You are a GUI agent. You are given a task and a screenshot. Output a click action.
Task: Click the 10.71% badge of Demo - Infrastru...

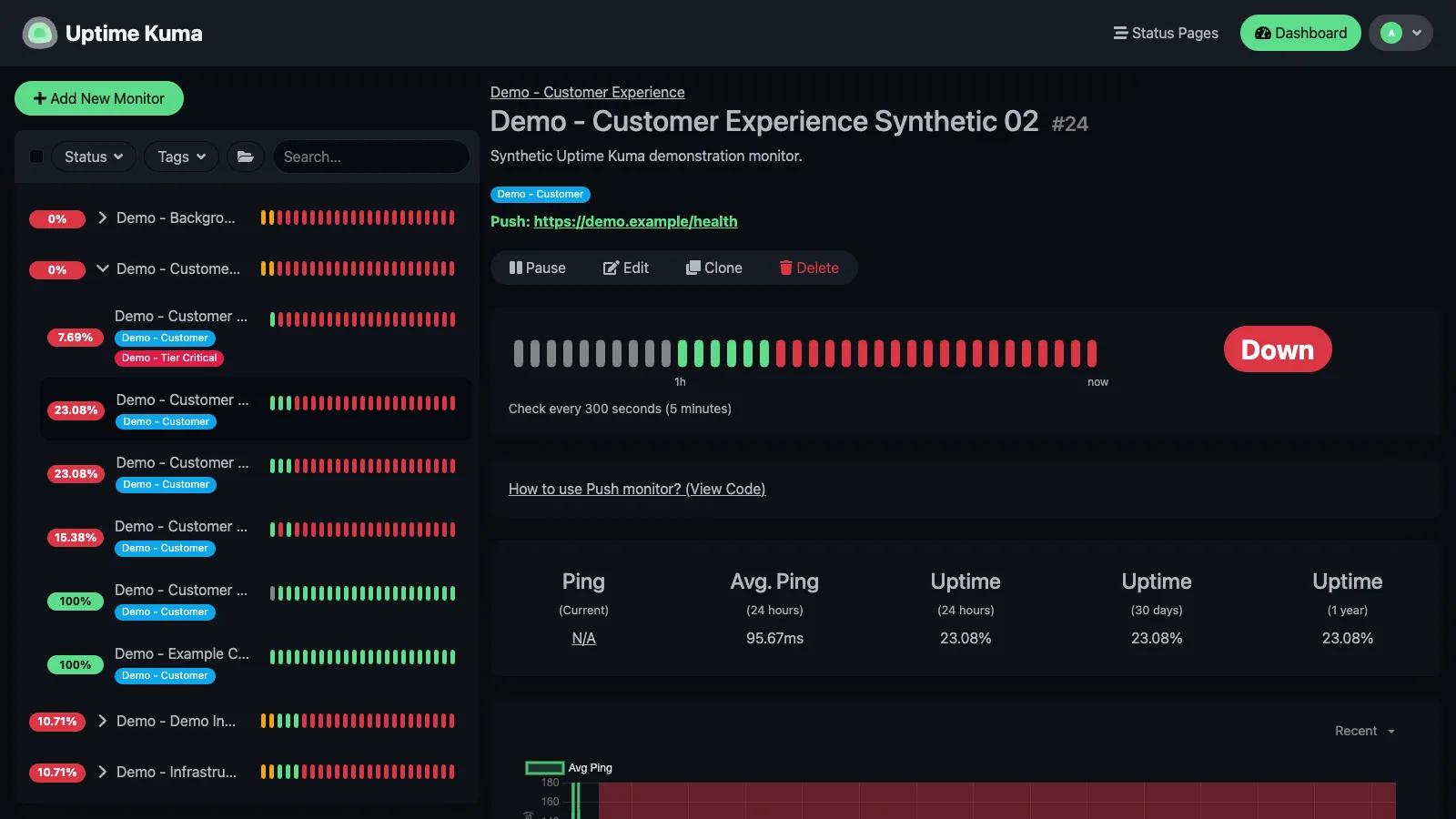(57, 773)
